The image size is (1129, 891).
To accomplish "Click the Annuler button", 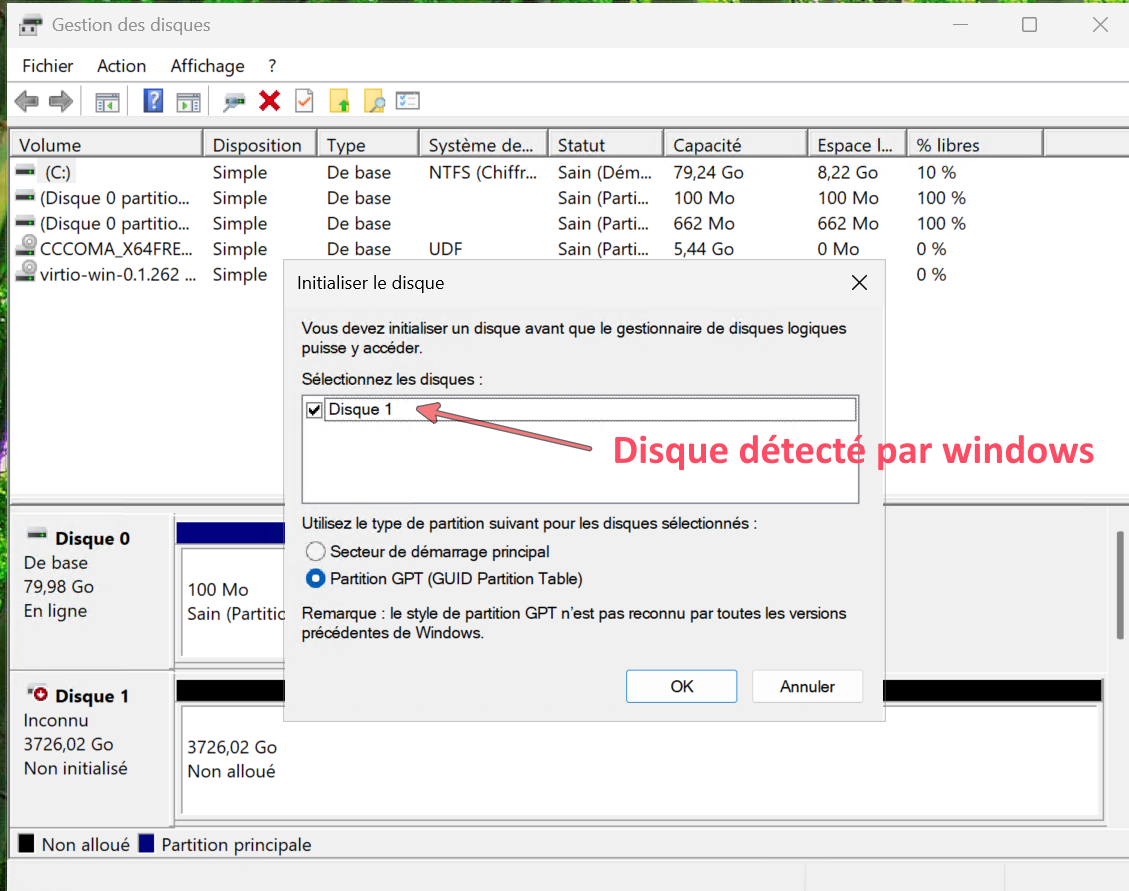I will click(807, 686).
